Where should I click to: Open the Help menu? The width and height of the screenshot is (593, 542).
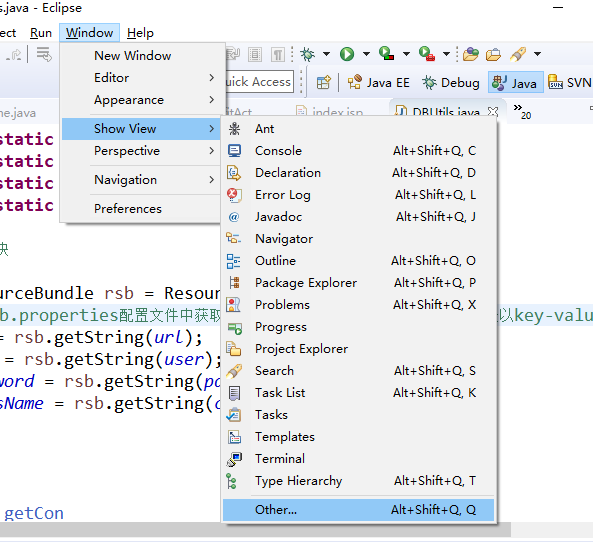(140, 33)
